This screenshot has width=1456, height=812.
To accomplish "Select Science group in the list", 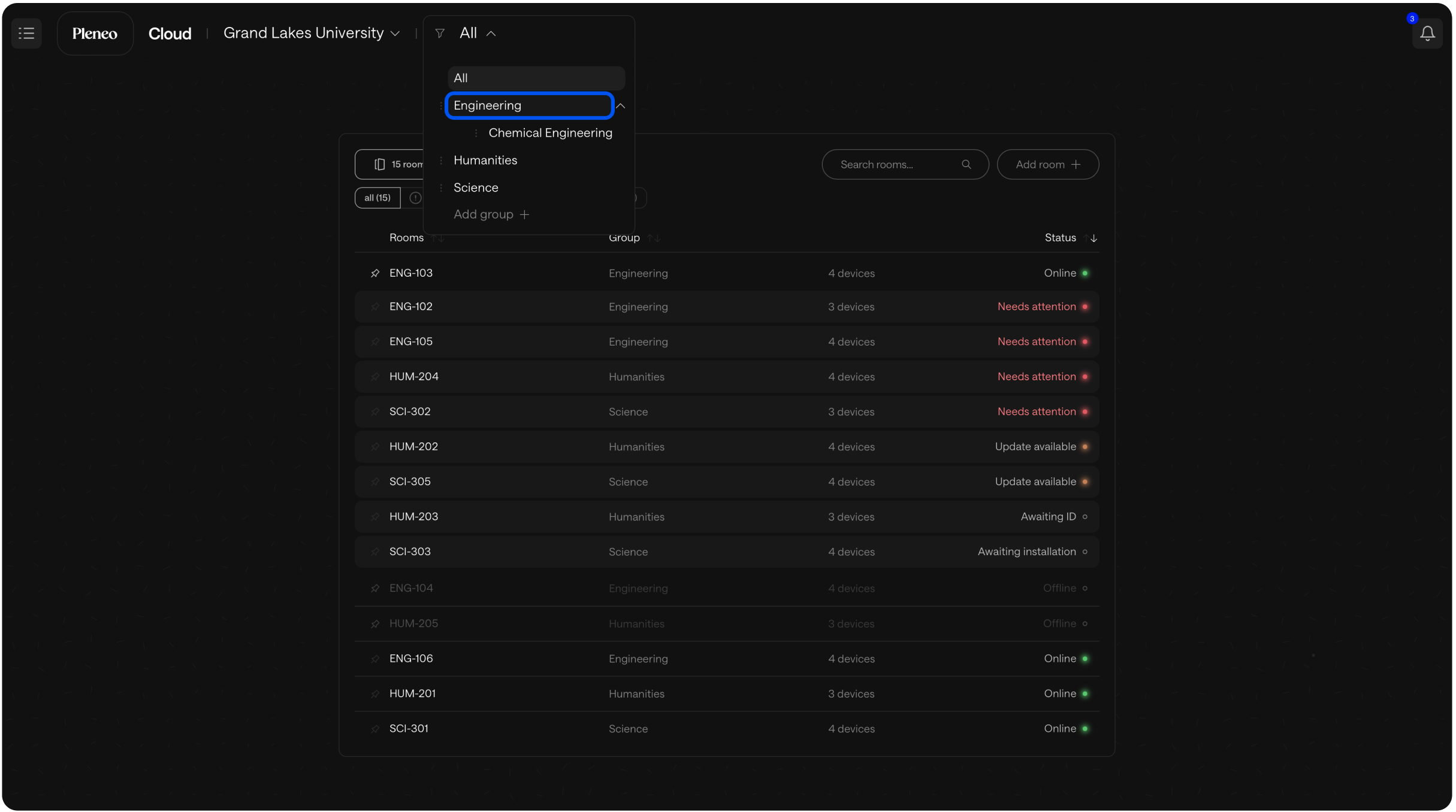I will 476,188.
